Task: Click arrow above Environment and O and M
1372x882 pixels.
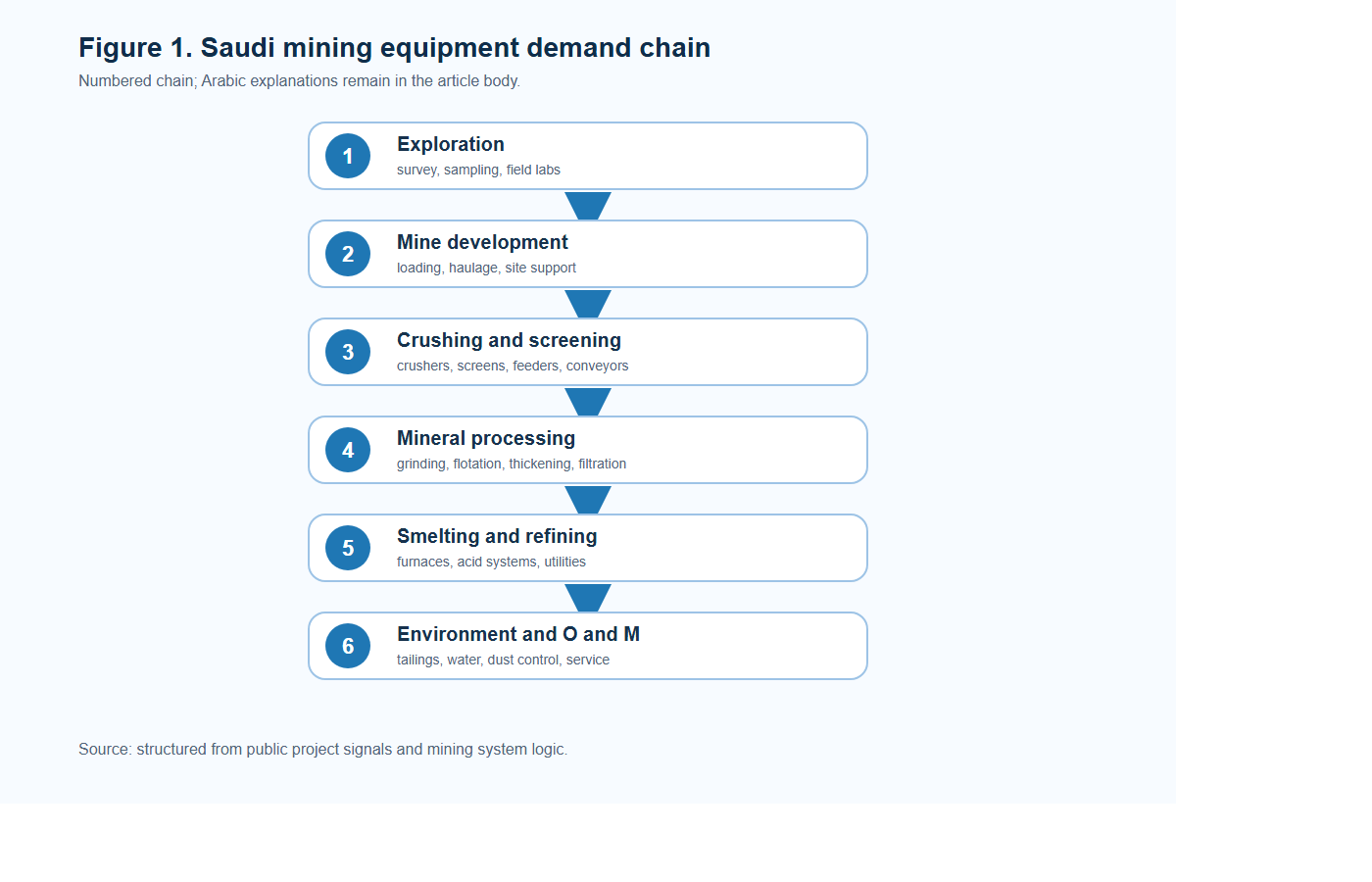Action: (588, 597)
